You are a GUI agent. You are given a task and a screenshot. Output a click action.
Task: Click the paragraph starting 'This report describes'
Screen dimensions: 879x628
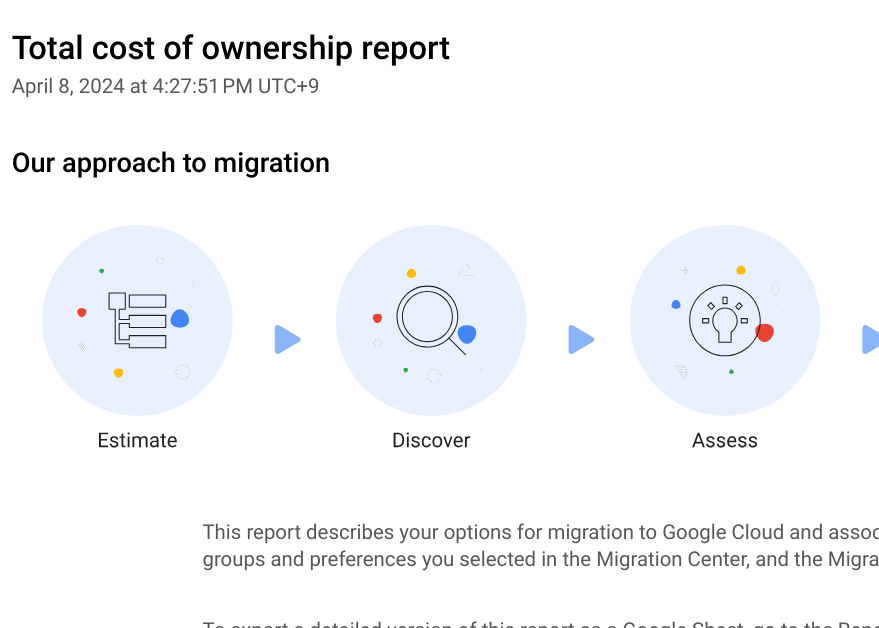tap(540, 546)
